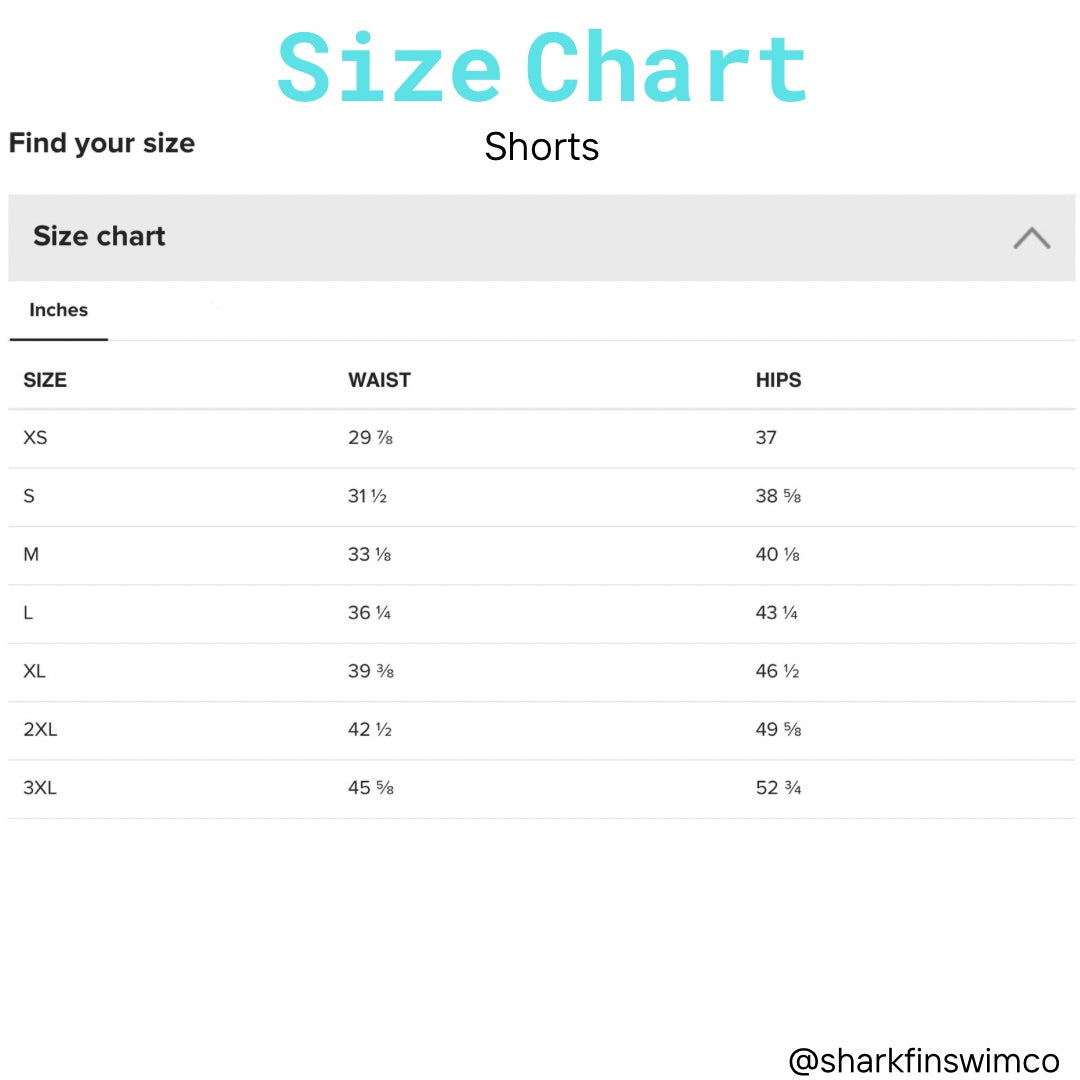Viewport: 1080px width, 1080px height.
Task: Select the 2XL size row
Action: coord(41,730)
